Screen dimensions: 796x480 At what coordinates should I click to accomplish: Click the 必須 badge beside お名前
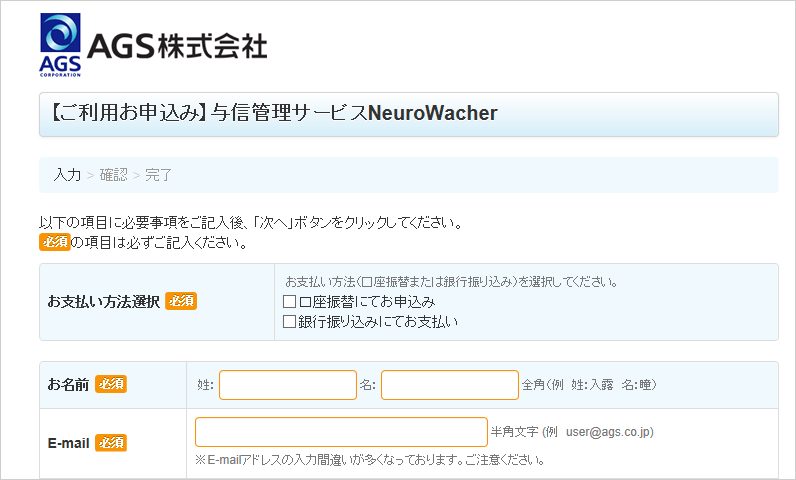tap(111, 385)
